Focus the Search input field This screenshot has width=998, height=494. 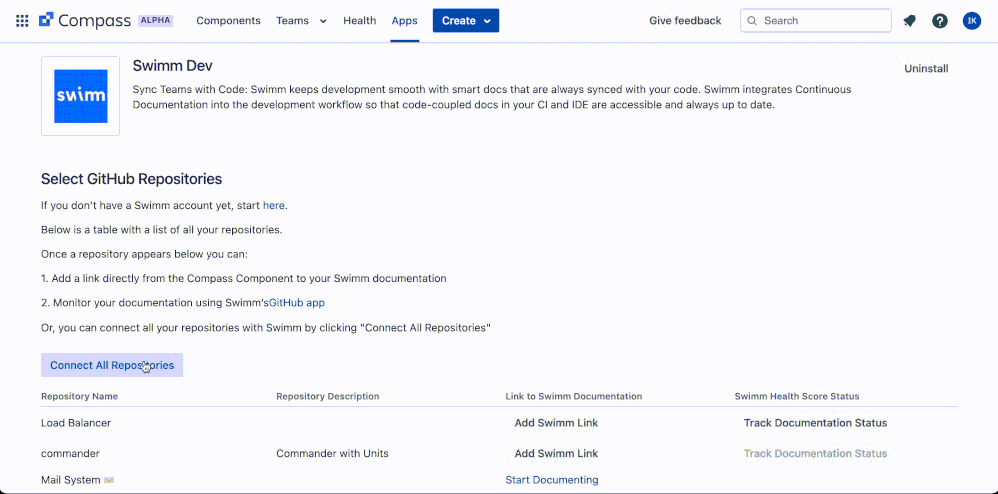(815, 20)
